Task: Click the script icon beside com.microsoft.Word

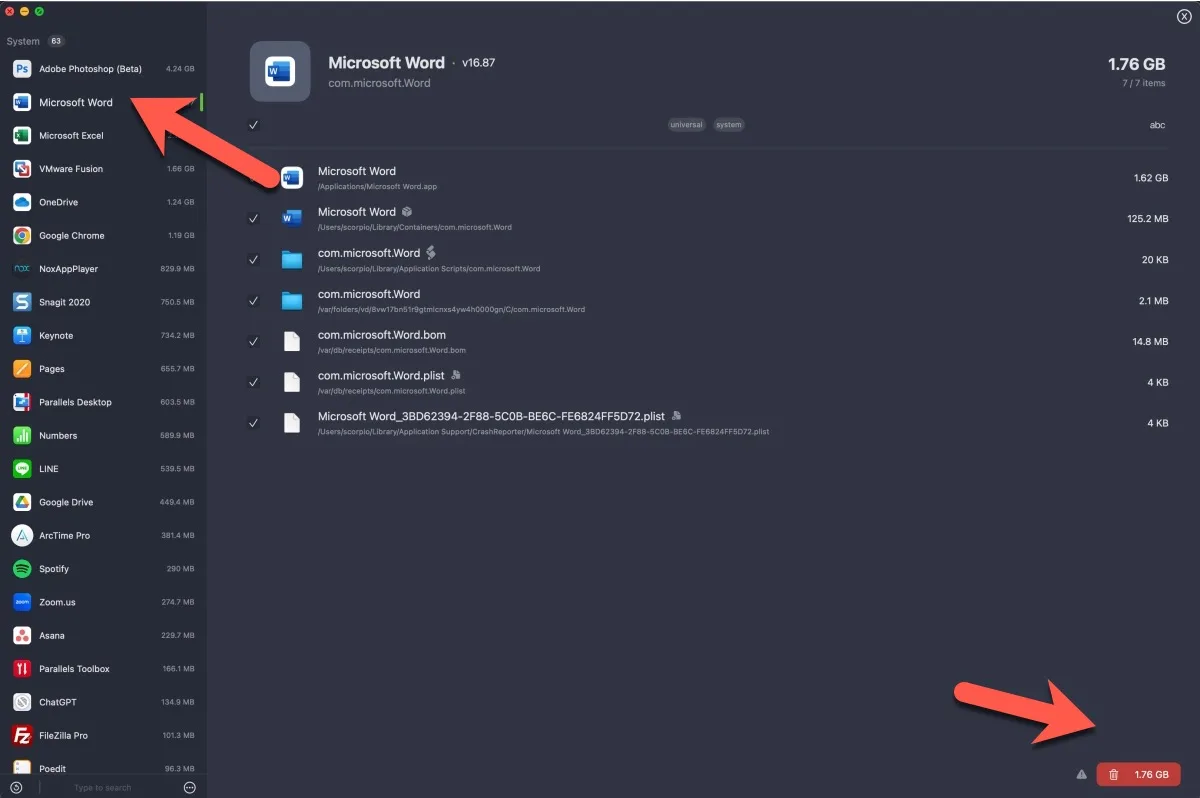Action: (x=431, y=253)
